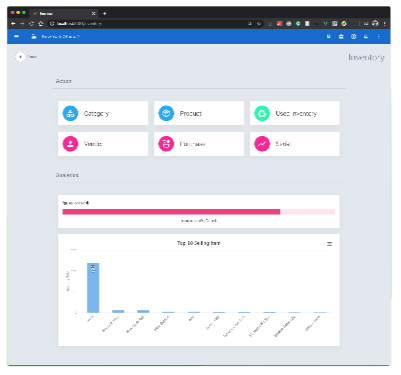Open the pink trend-line chart icon

[262, 144]
